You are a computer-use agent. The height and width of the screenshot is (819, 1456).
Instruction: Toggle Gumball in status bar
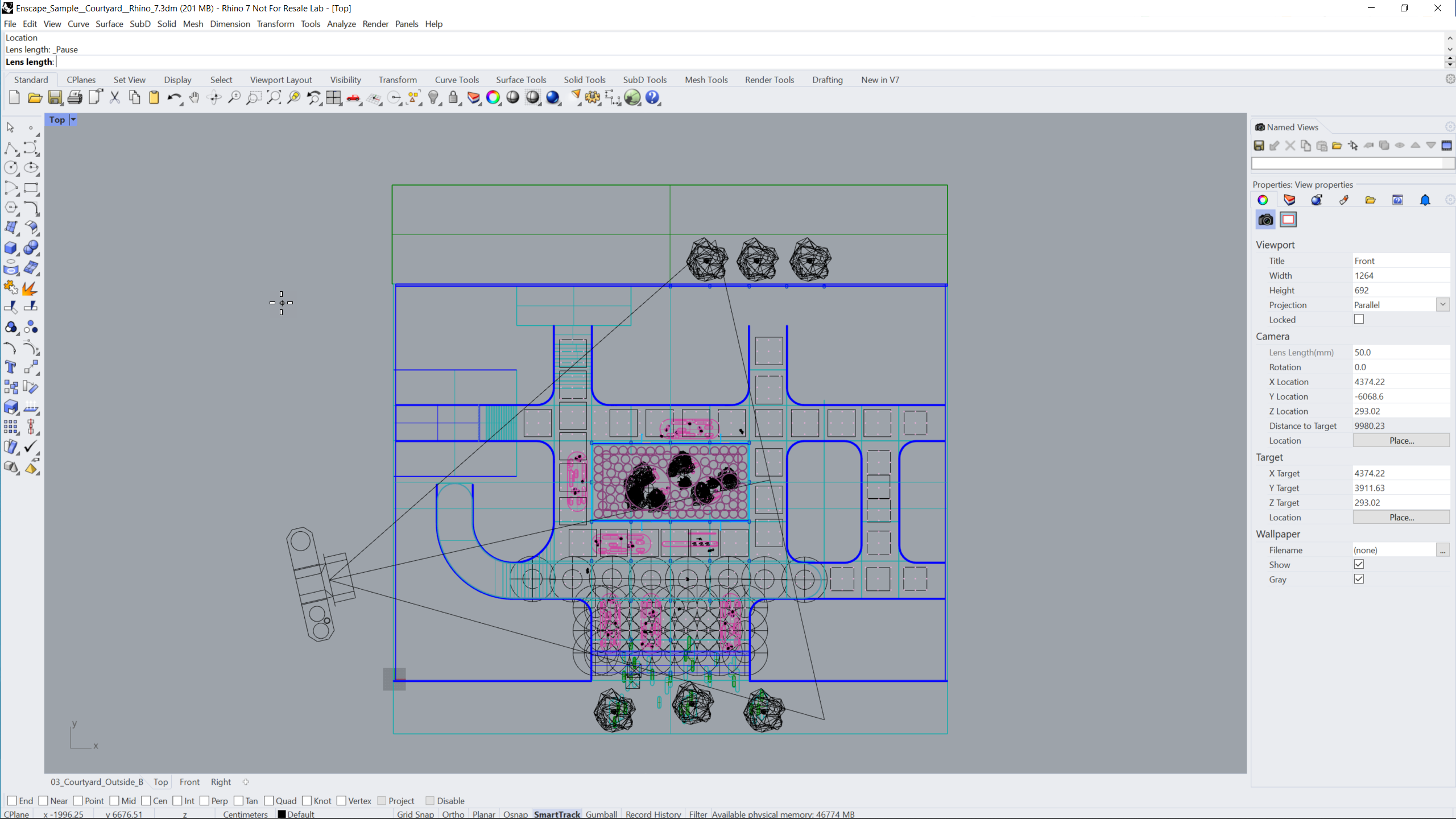[601, 814]
